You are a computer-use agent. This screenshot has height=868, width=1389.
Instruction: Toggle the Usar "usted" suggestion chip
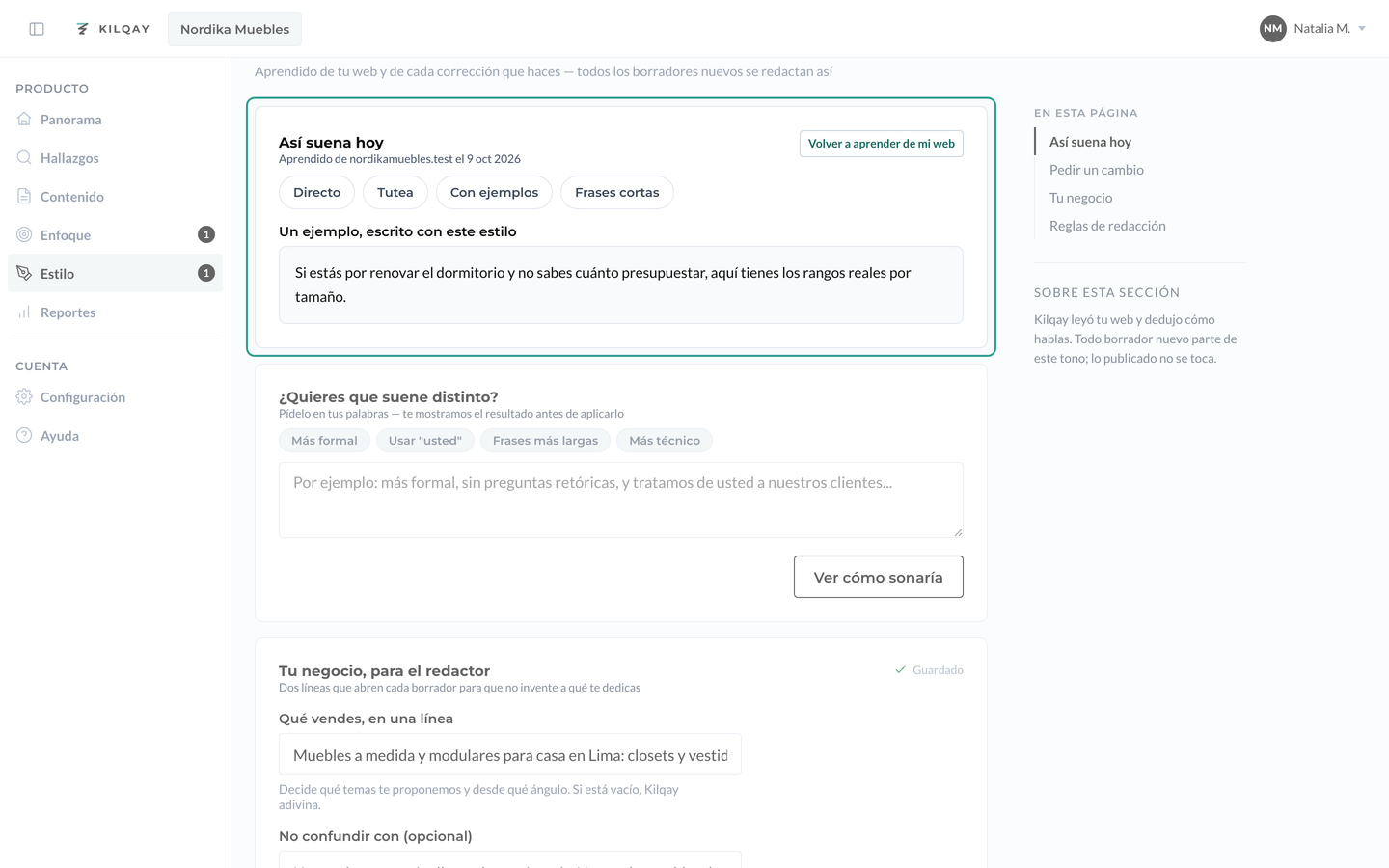click(x=425, y=441)
